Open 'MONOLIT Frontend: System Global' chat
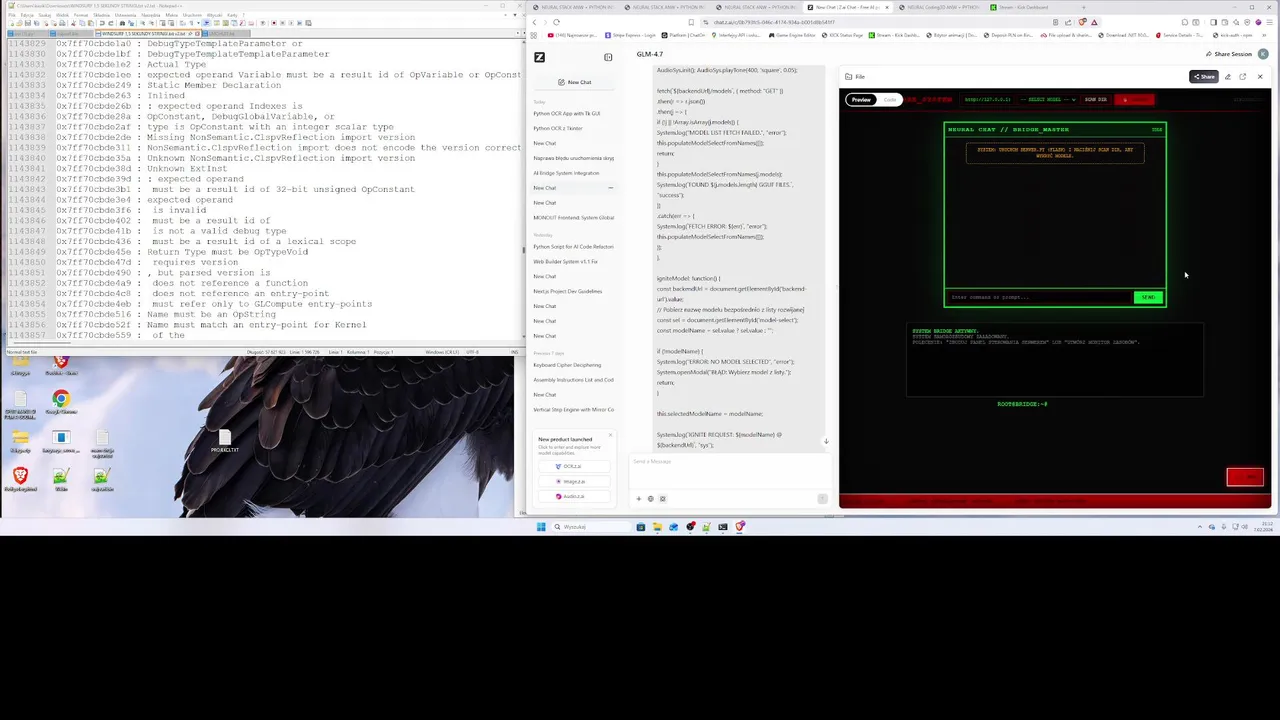Screen dimensions: 1280x720 click(573, 217)
